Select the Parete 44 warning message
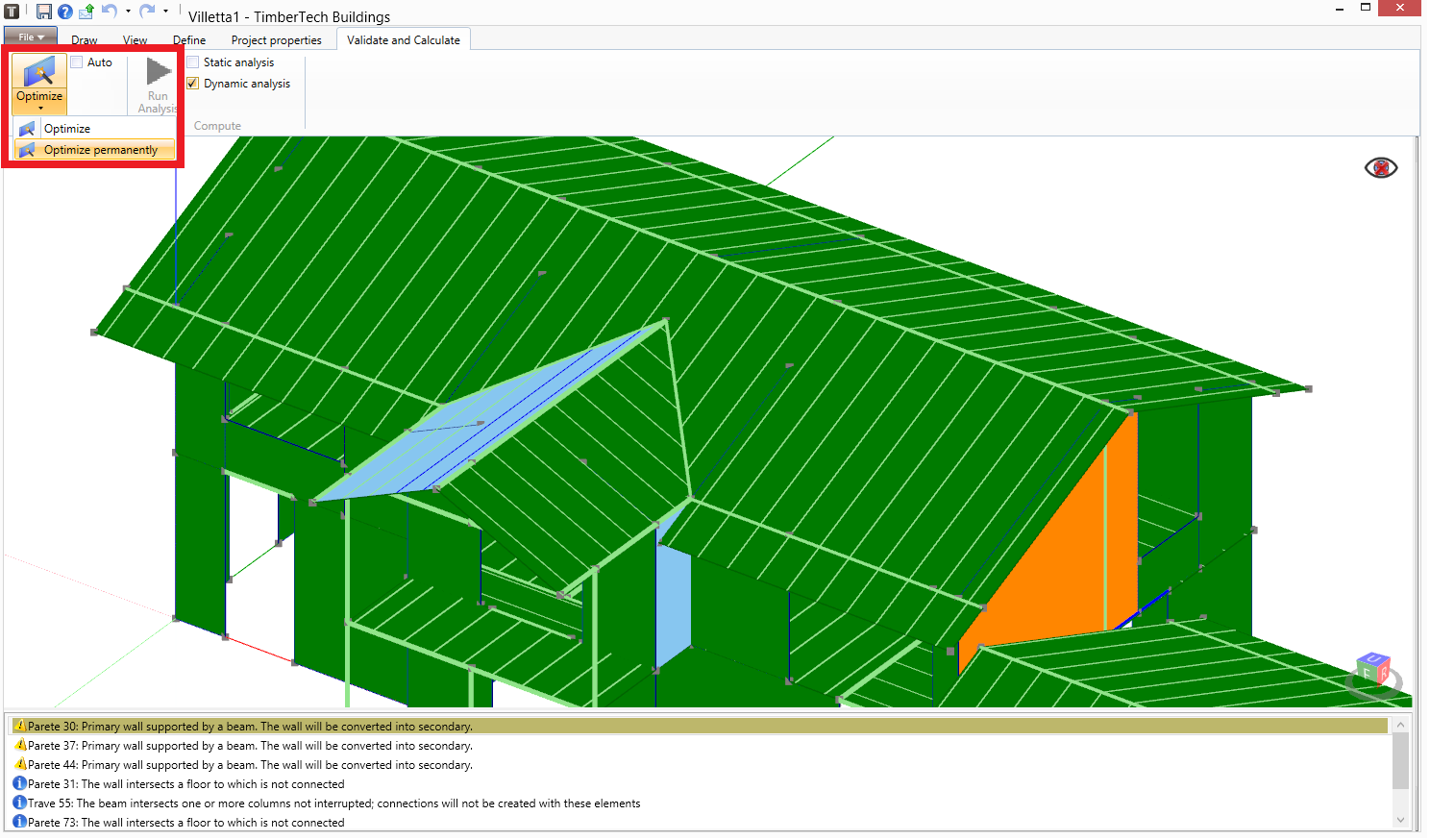The height and width of the screenshot is (840, 1430). coord(699,765)
